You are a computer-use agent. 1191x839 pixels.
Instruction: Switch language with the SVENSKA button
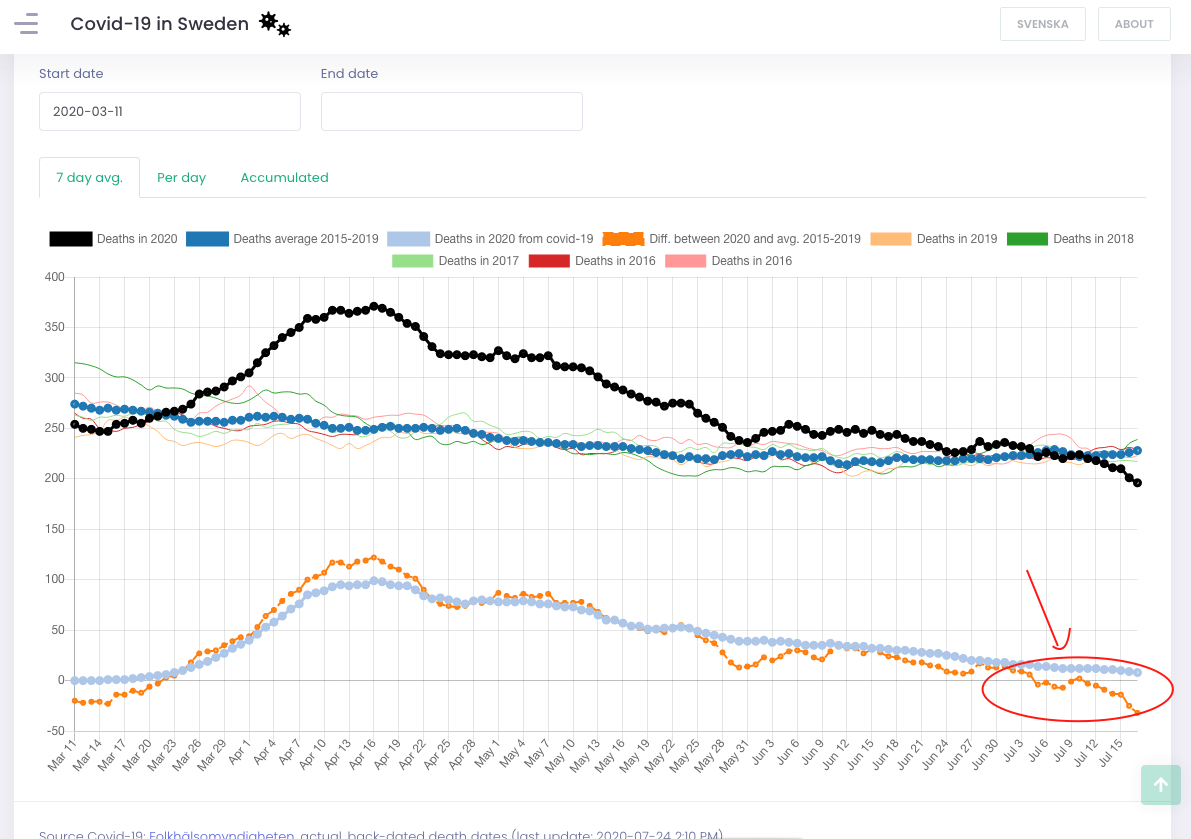click(x=1042, y=24)
